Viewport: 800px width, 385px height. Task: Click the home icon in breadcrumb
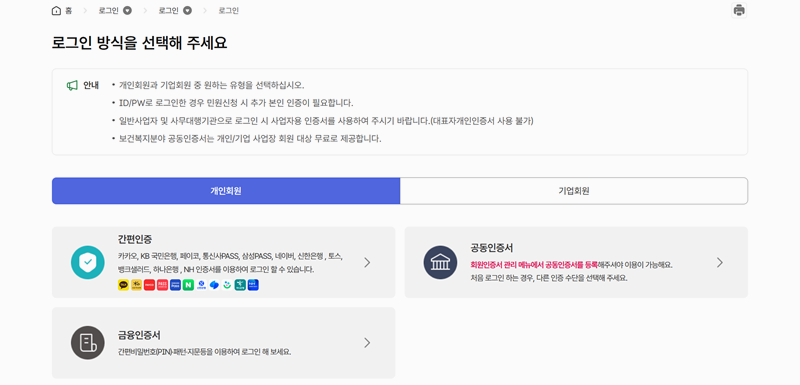pos(56,11)
